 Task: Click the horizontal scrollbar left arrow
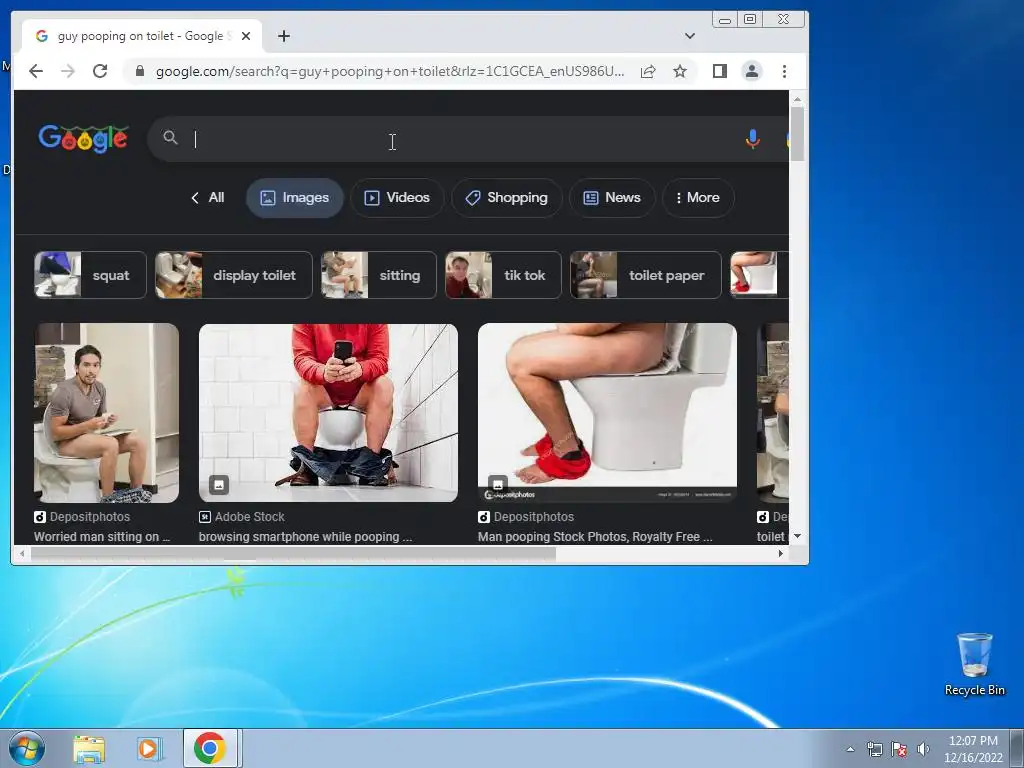point(22,554)
